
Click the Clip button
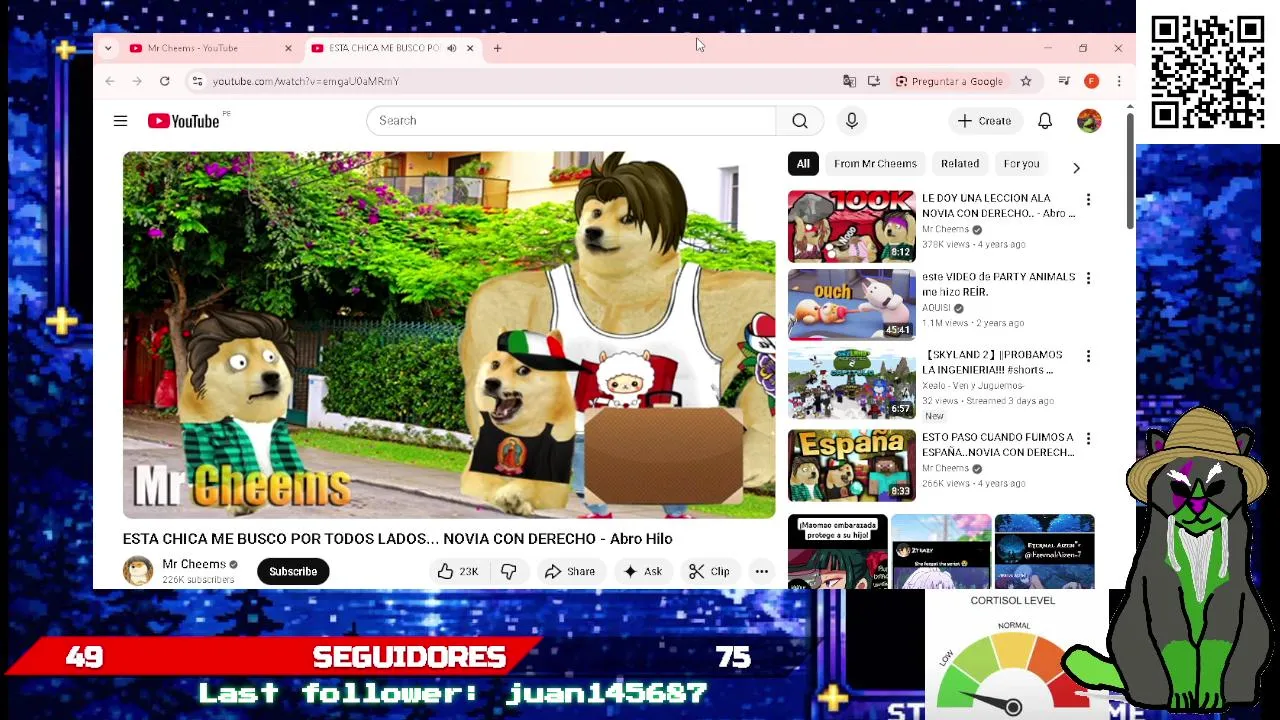(709, 571)
